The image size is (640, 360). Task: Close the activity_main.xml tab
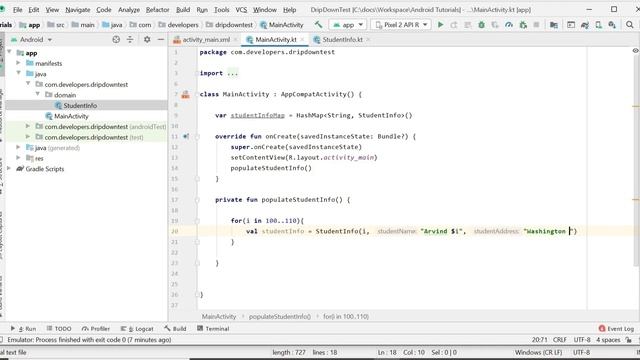click(236, 39)
